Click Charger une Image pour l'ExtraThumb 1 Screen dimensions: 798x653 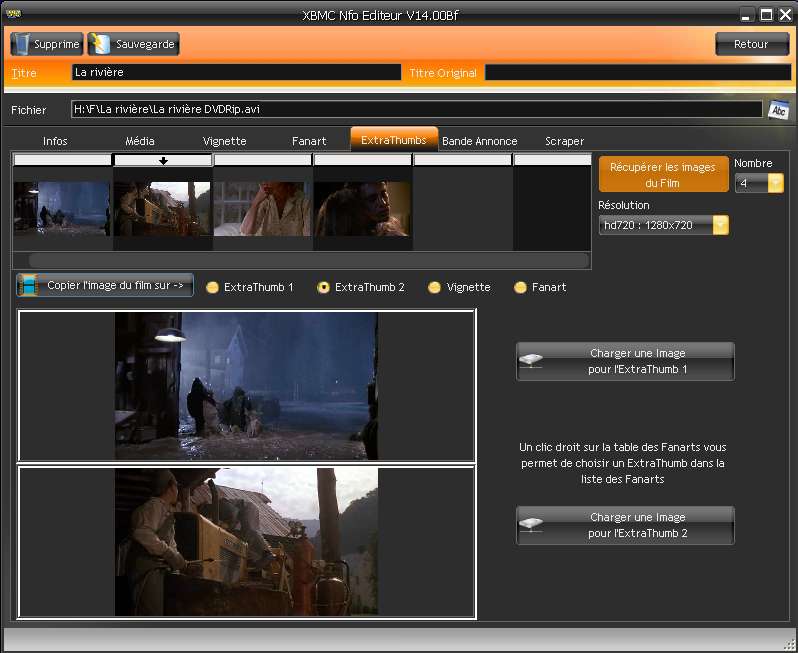click(625, 361)
